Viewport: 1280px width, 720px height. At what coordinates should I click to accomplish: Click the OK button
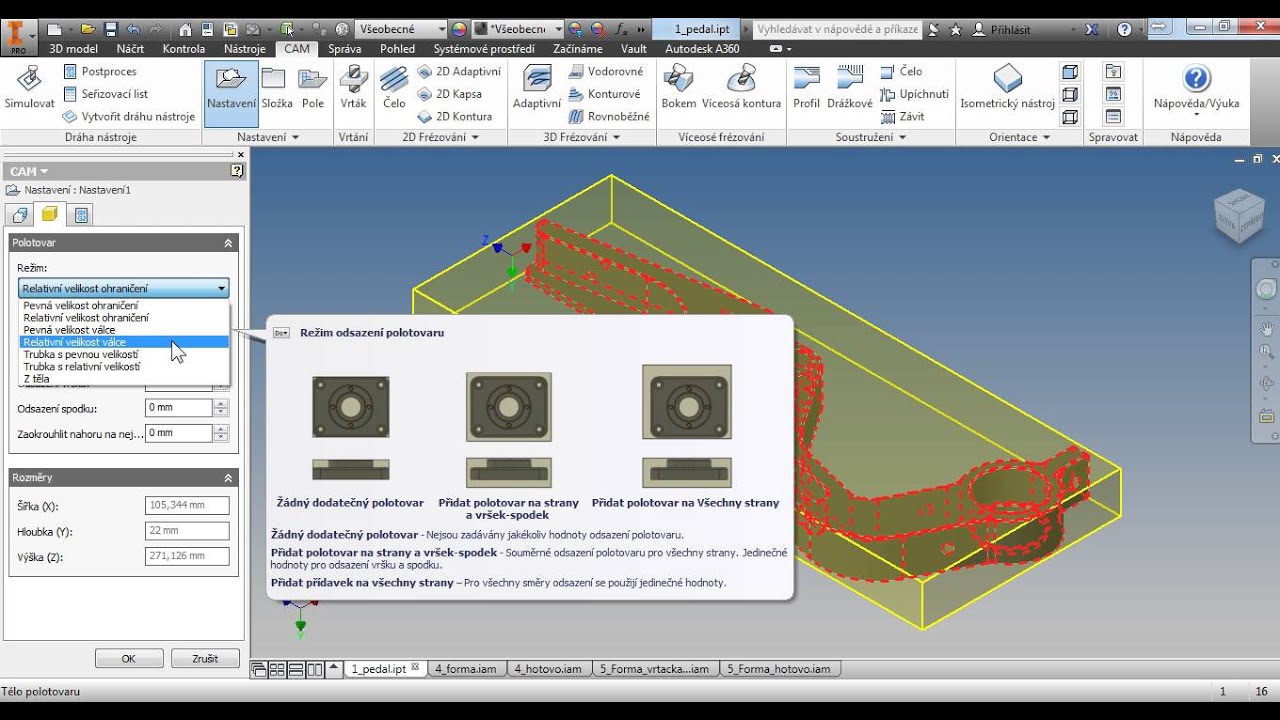pyautogui.click(x=129, y=659)
